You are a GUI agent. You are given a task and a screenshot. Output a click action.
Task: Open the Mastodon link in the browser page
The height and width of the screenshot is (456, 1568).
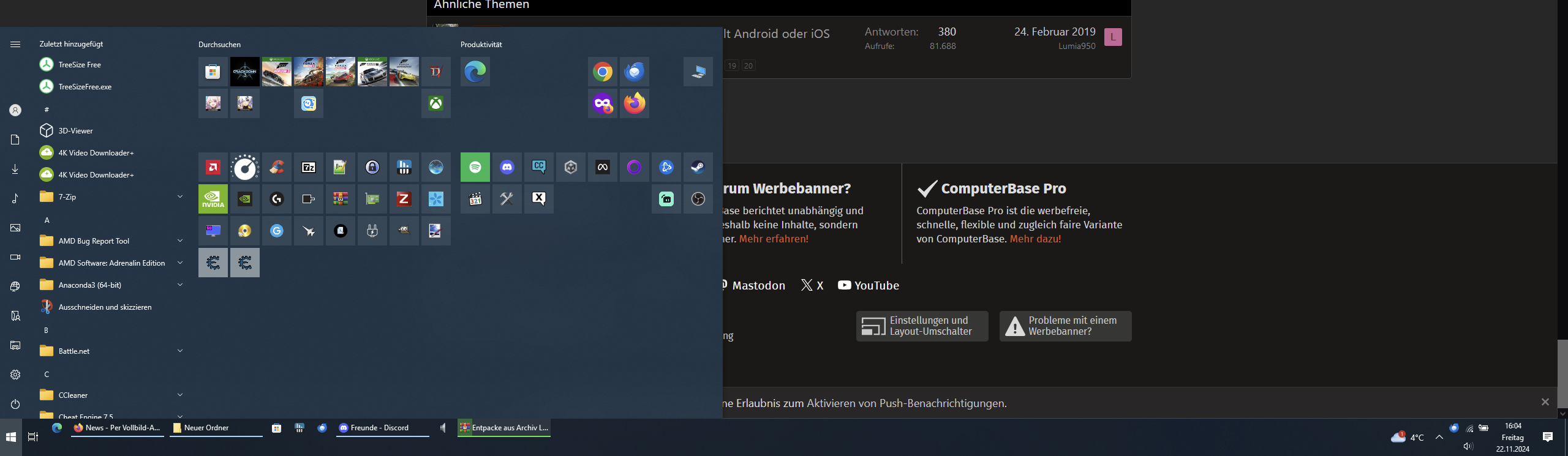coord(754,285)
